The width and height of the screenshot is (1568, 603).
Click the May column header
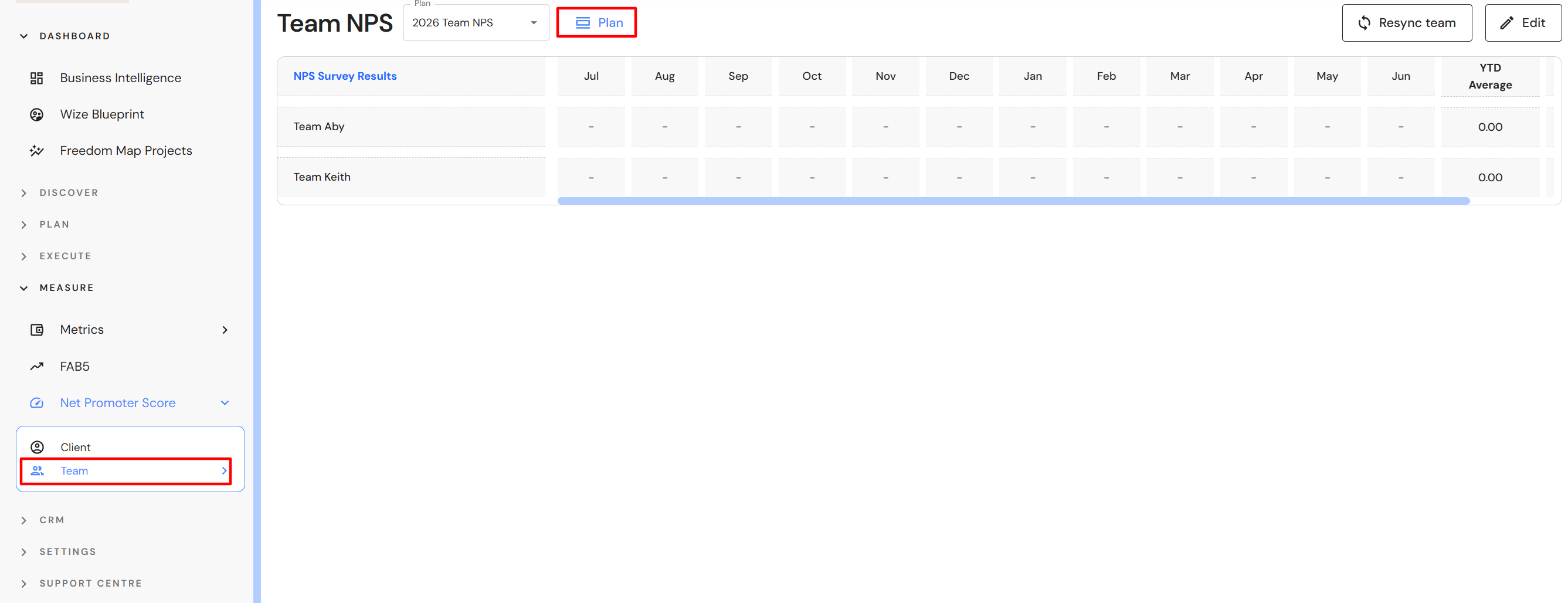1328,76
